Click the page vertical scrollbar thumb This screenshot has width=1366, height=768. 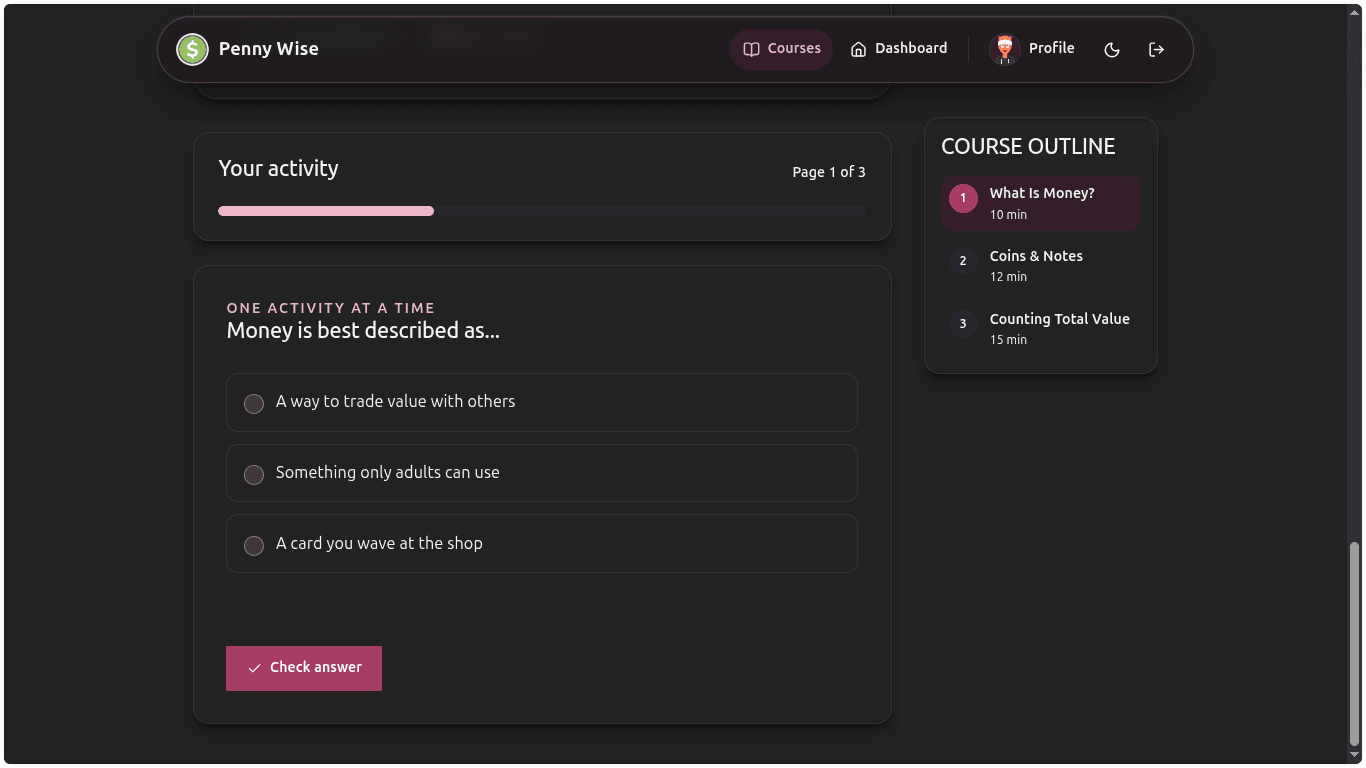tap(1355, 645)
